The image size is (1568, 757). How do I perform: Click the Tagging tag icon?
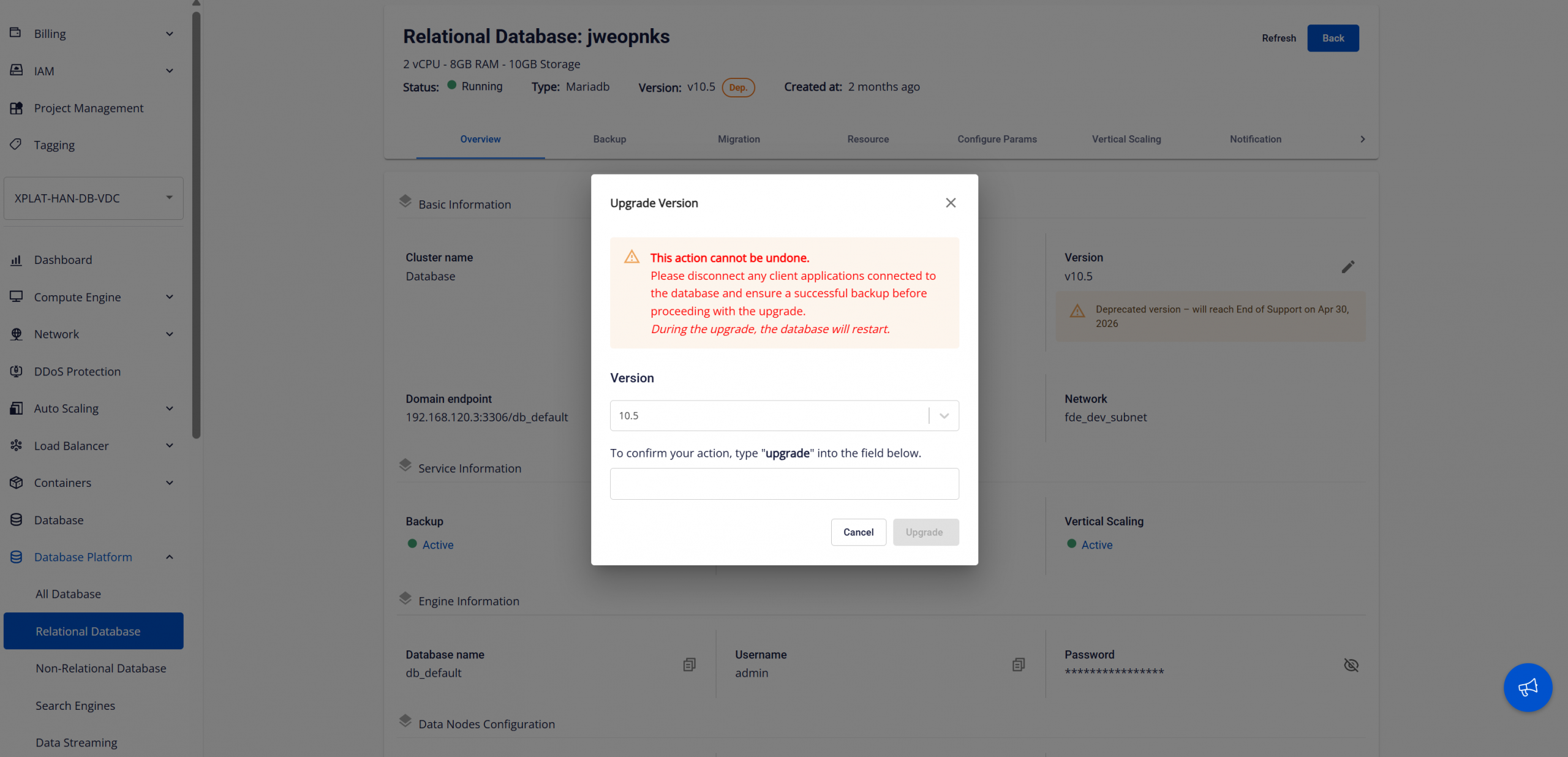pos(17,145)
